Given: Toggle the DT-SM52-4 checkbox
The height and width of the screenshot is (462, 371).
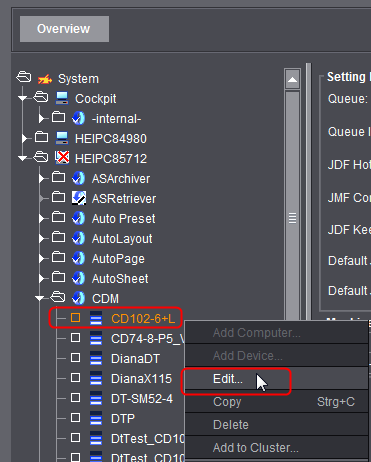Looking at the screenshot, I should pos(76,398).
